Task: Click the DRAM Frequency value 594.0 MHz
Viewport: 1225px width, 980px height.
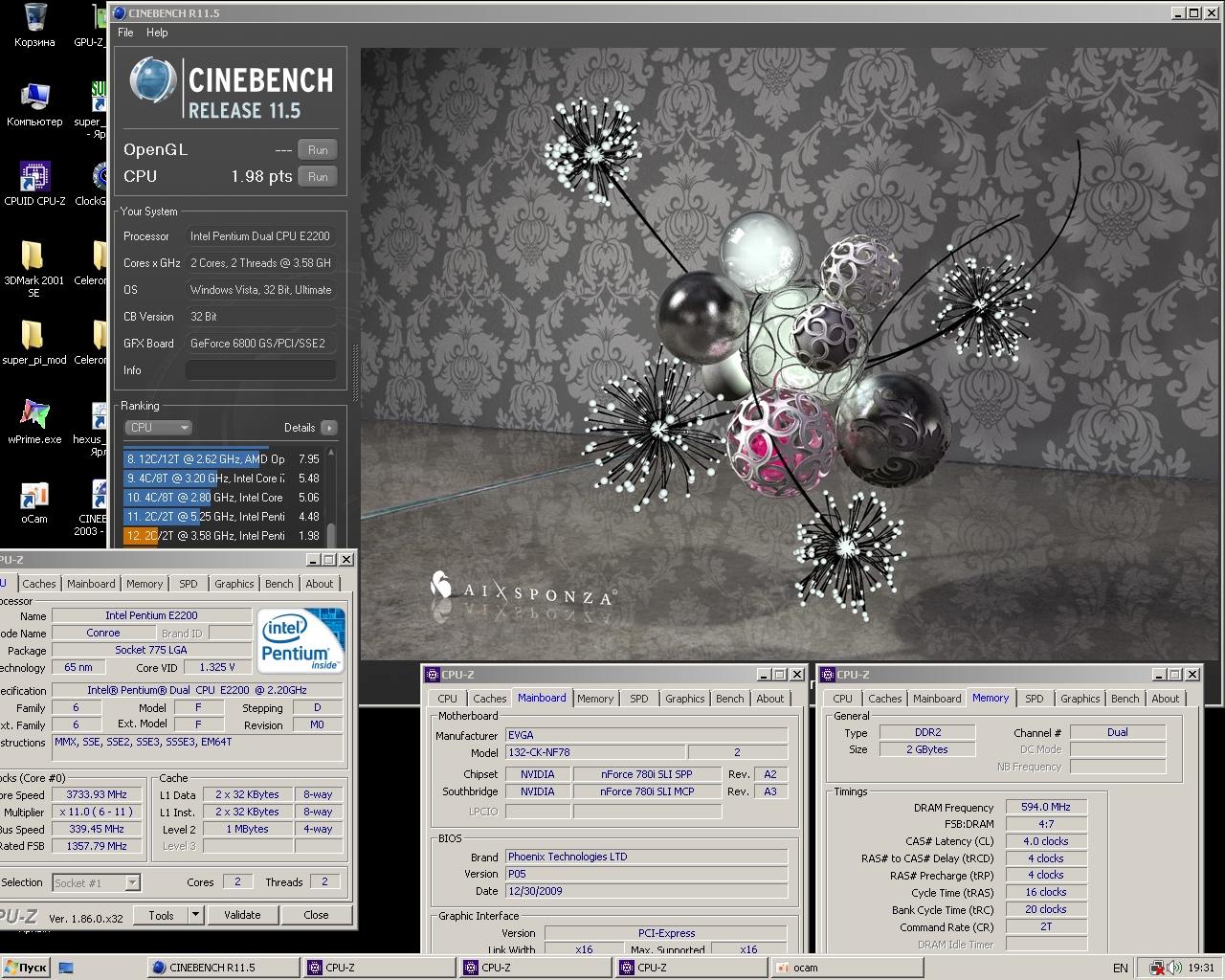Action: [1046, 807]
